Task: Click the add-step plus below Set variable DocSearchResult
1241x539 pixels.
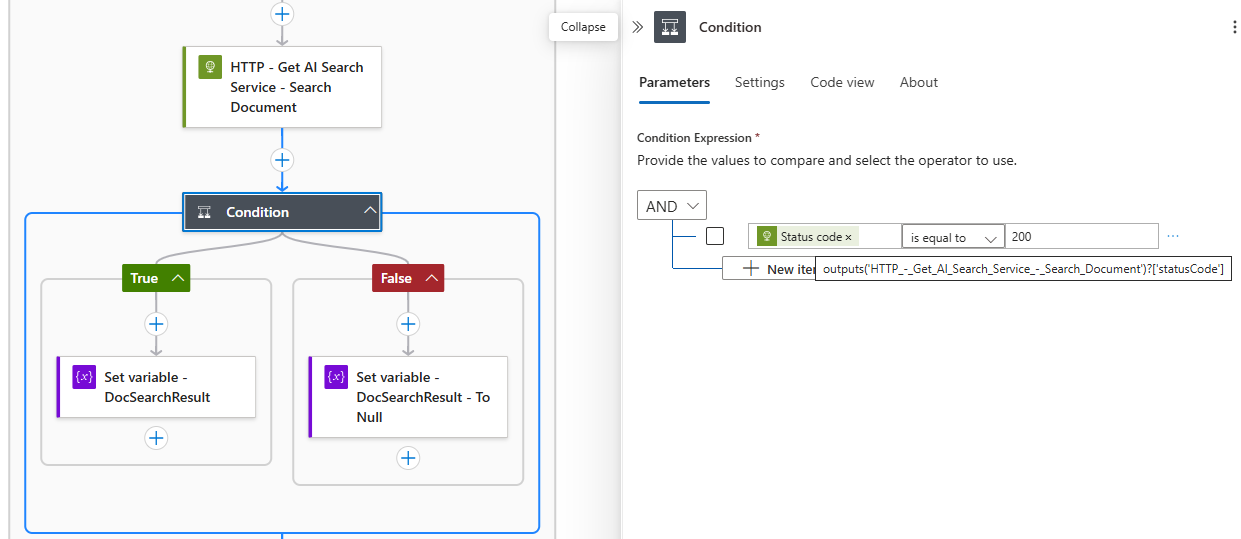Action: [x=156, y=438]
